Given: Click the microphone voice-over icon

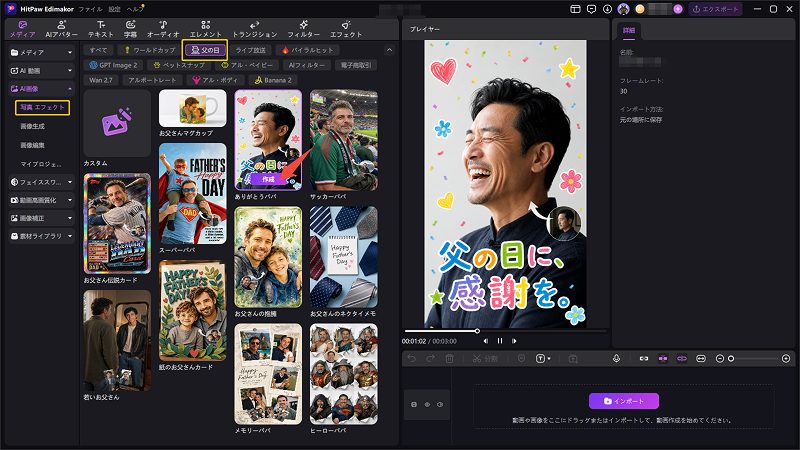Looking at the screenshot, I should 616,359.
